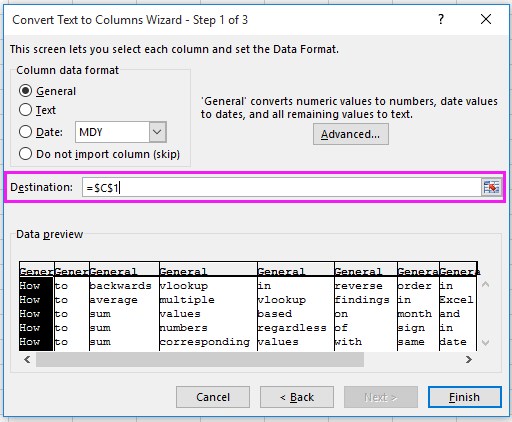Image resolution: width=512 pixels, height=422 pixels.
Task: Click inside the Destination input field
Action: [x=282, y=187]
